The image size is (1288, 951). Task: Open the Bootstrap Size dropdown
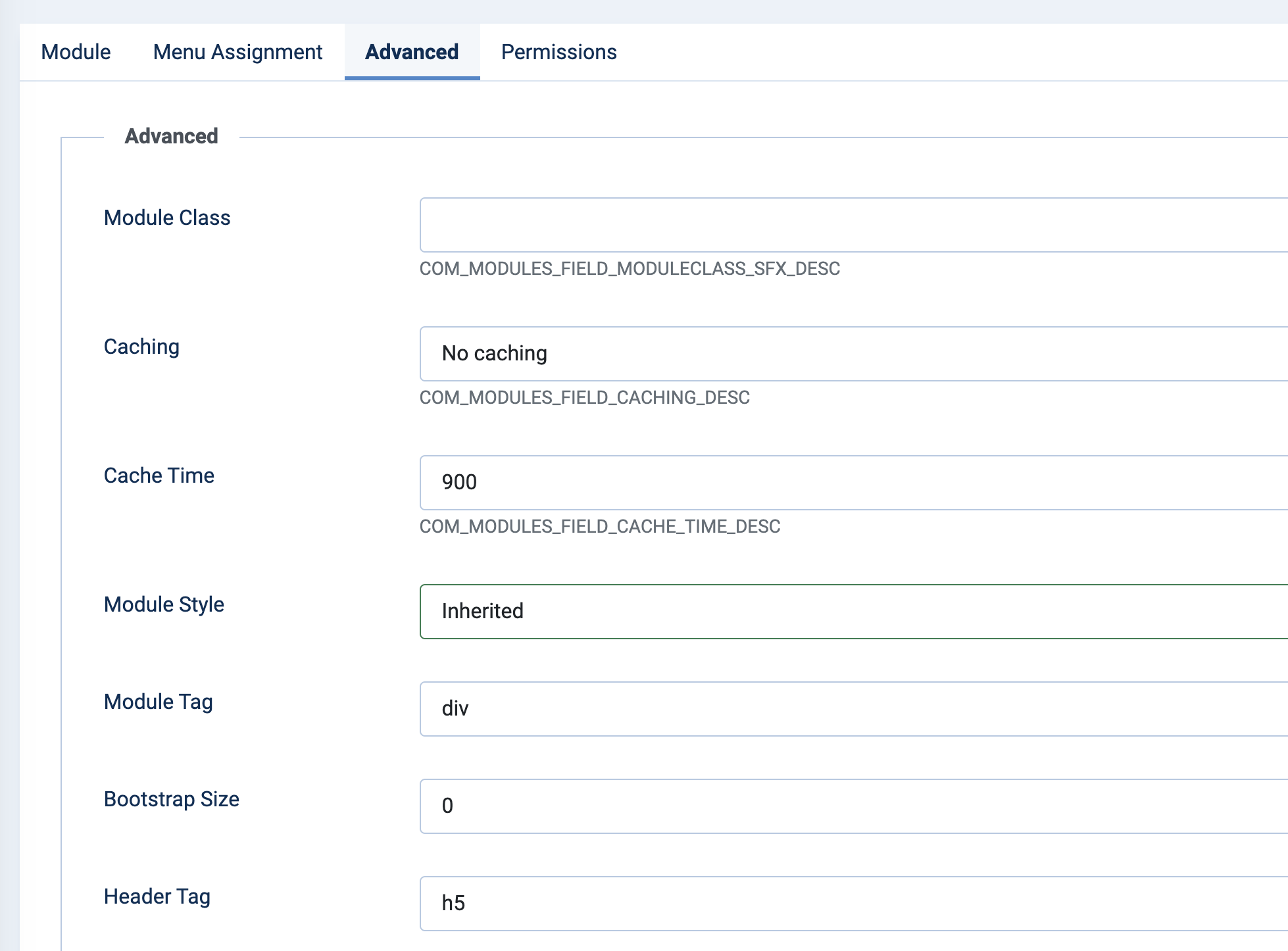point(724,806)
